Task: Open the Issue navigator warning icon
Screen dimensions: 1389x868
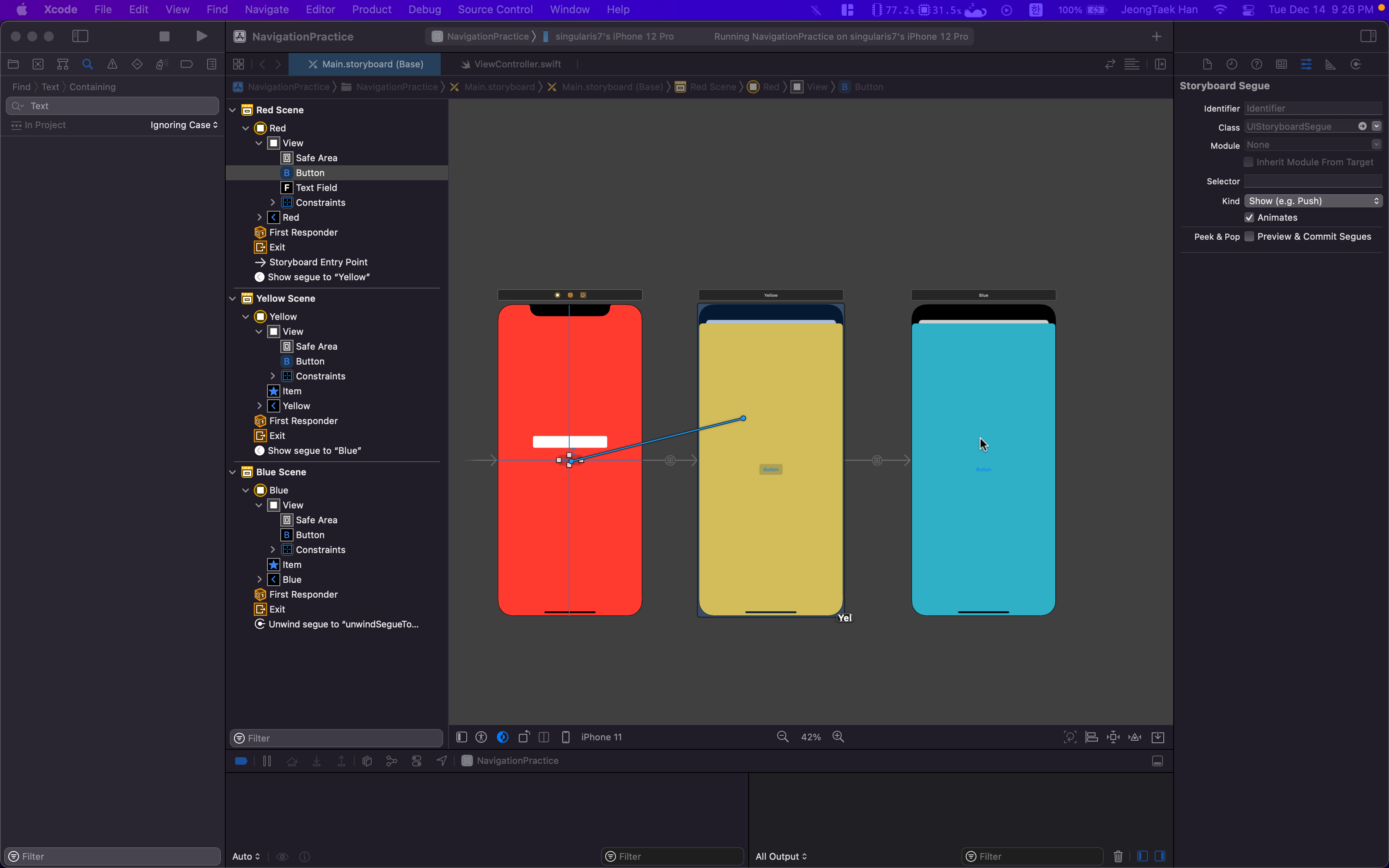Action: click(112, 64)
